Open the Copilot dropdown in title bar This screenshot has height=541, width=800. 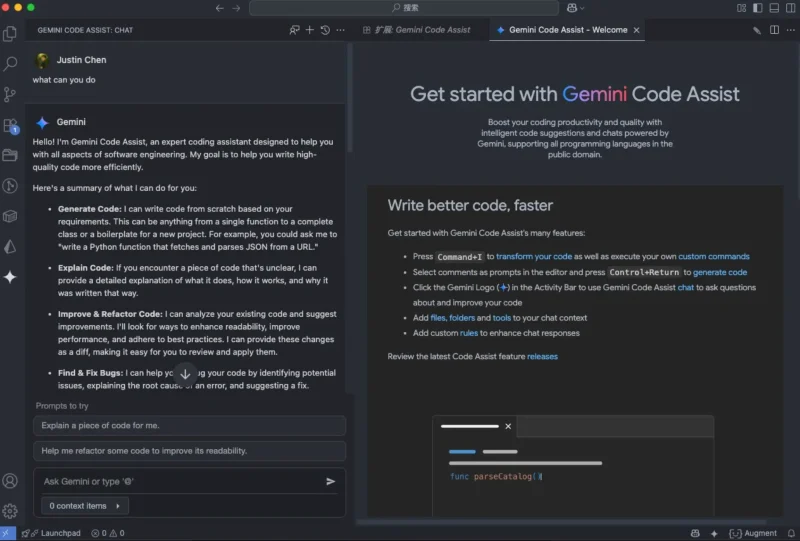click(575, 8)
